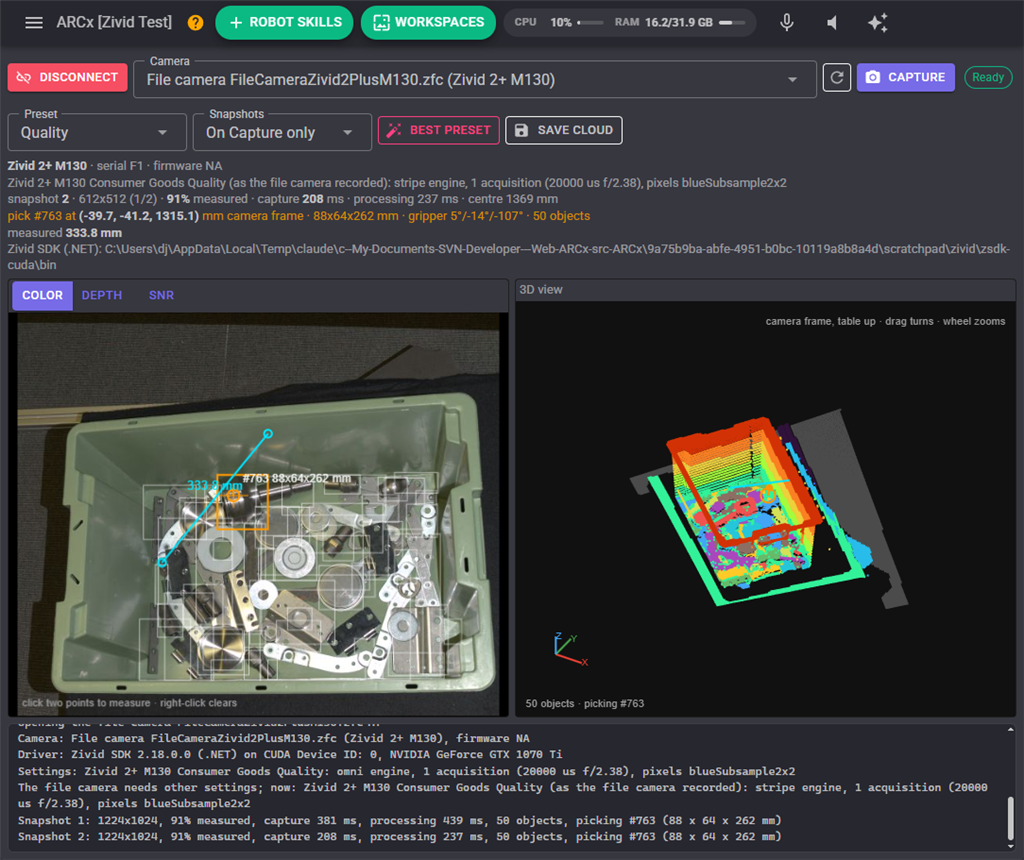Click the 'snapshot 2' statistics line
Image resolution: width=1024 pixels, height=860 pixels.
(283, 199)
